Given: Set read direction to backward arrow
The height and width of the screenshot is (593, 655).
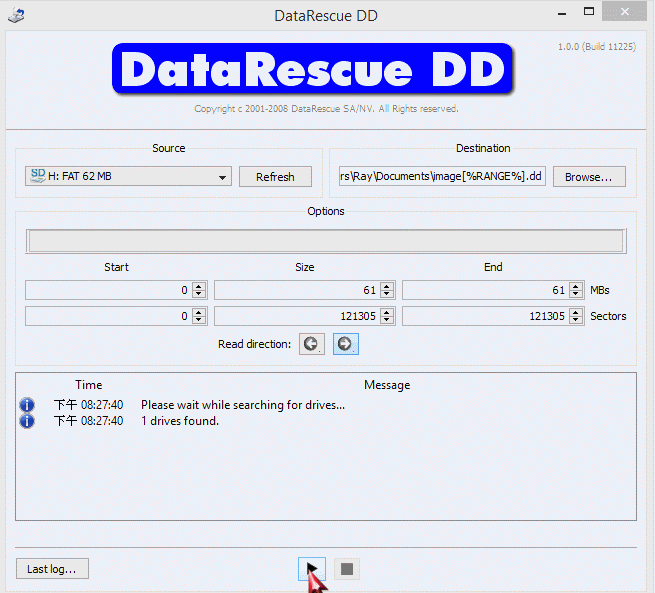Looking at the screenshot, I should 311,344.
